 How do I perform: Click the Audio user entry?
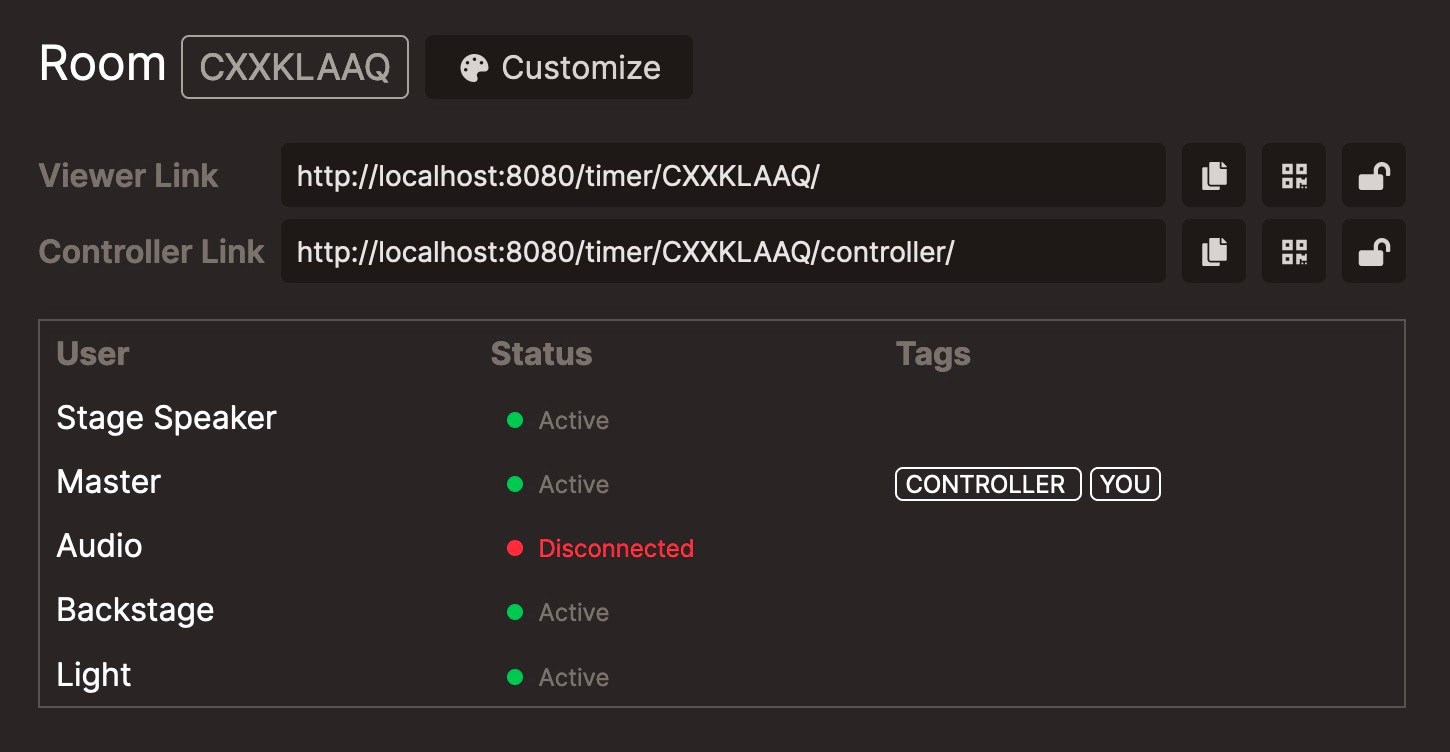click(x=99, y=546)
